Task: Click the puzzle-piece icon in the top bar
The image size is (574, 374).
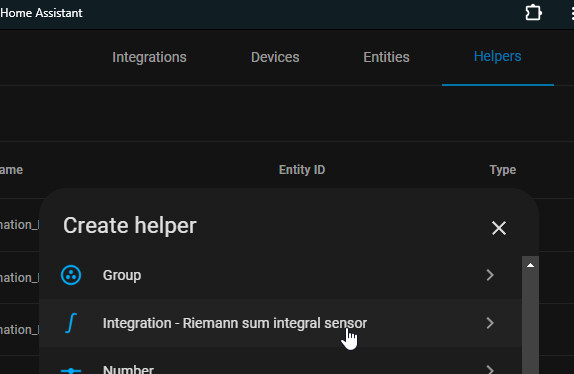Action: coord(533,13)
